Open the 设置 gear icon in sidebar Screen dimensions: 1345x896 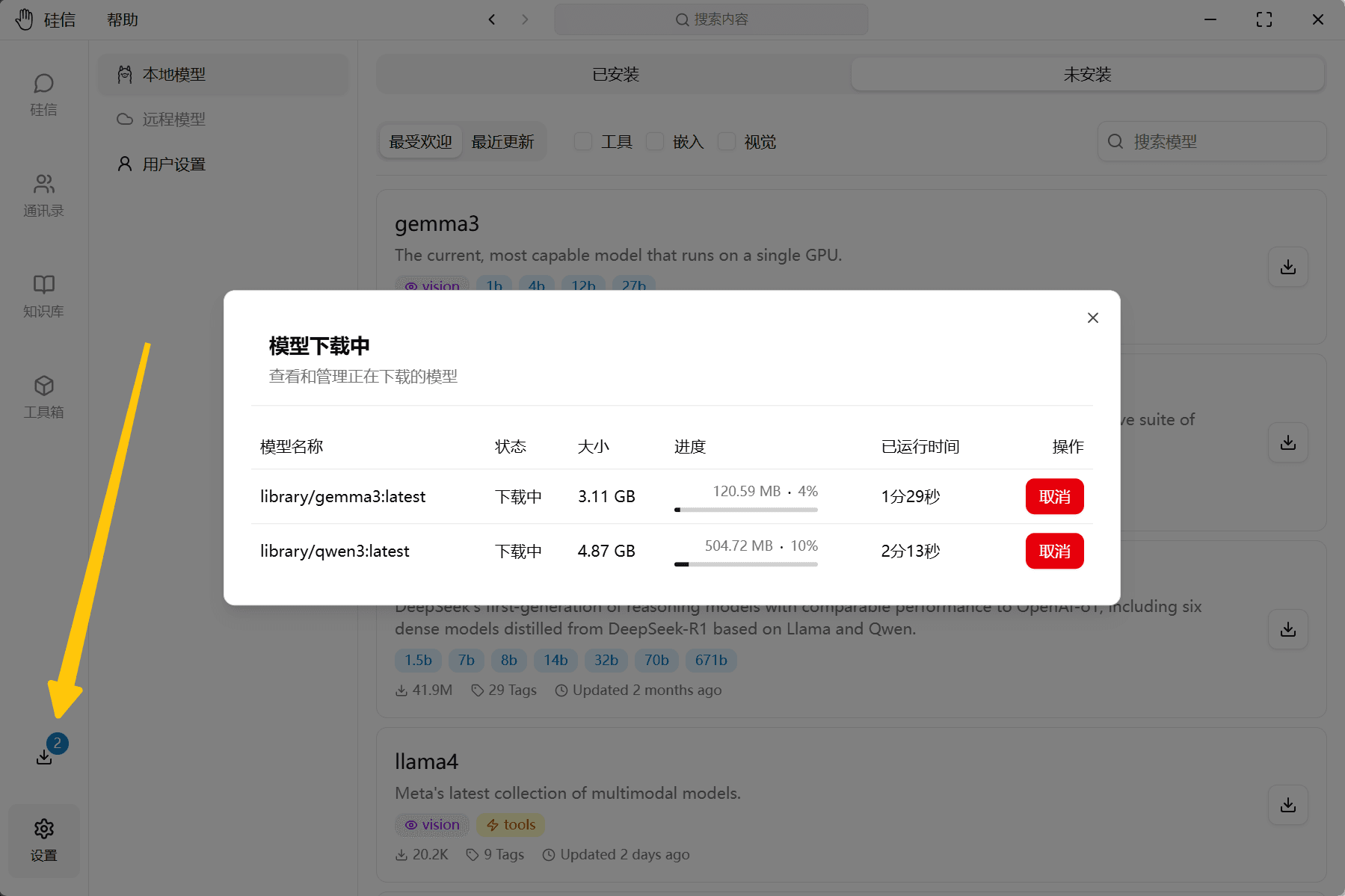(x=43, y=840)
